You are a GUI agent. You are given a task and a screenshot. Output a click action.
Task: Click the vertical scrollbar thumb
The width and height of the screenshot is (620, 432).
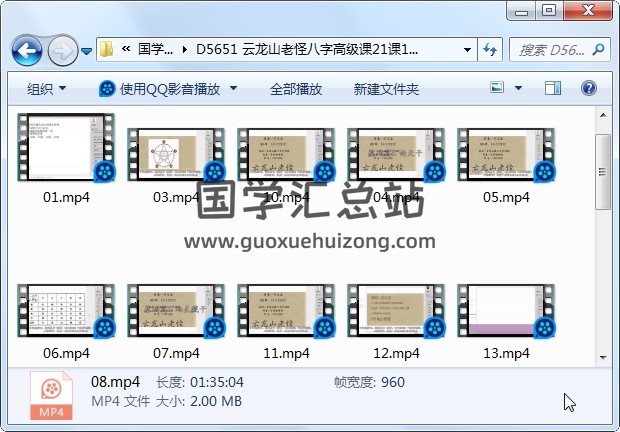(603, 172)
